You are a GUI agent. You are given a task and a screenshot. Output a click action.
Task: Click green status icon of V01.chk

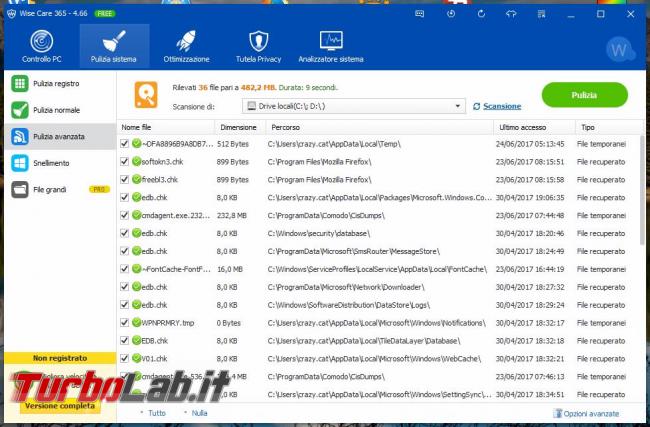[137, 358]
